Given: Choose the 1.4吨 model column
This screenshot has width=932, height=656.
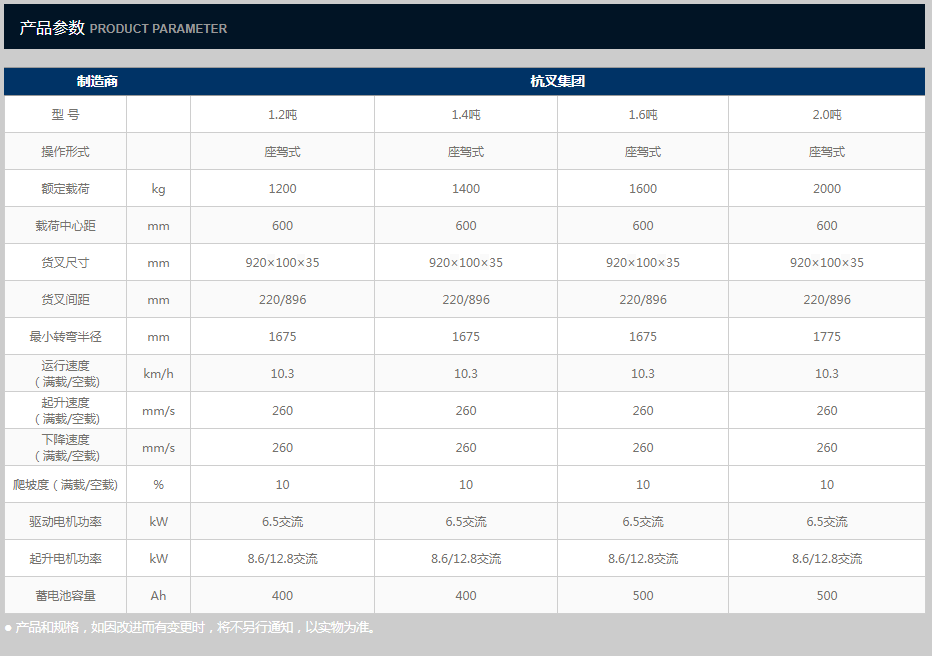Looking at the screenshot, I should click(466, 115).
